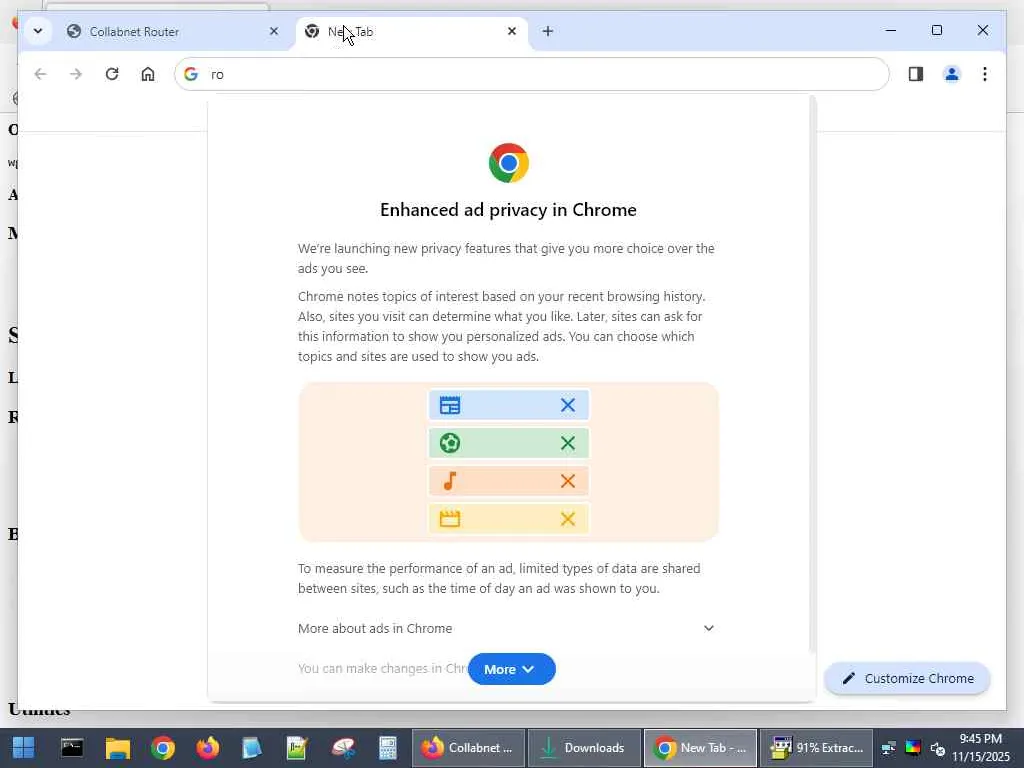Go back using the browser back arrow
Image resolution: width=1024 pixels, height=768 pixels.
40,74
